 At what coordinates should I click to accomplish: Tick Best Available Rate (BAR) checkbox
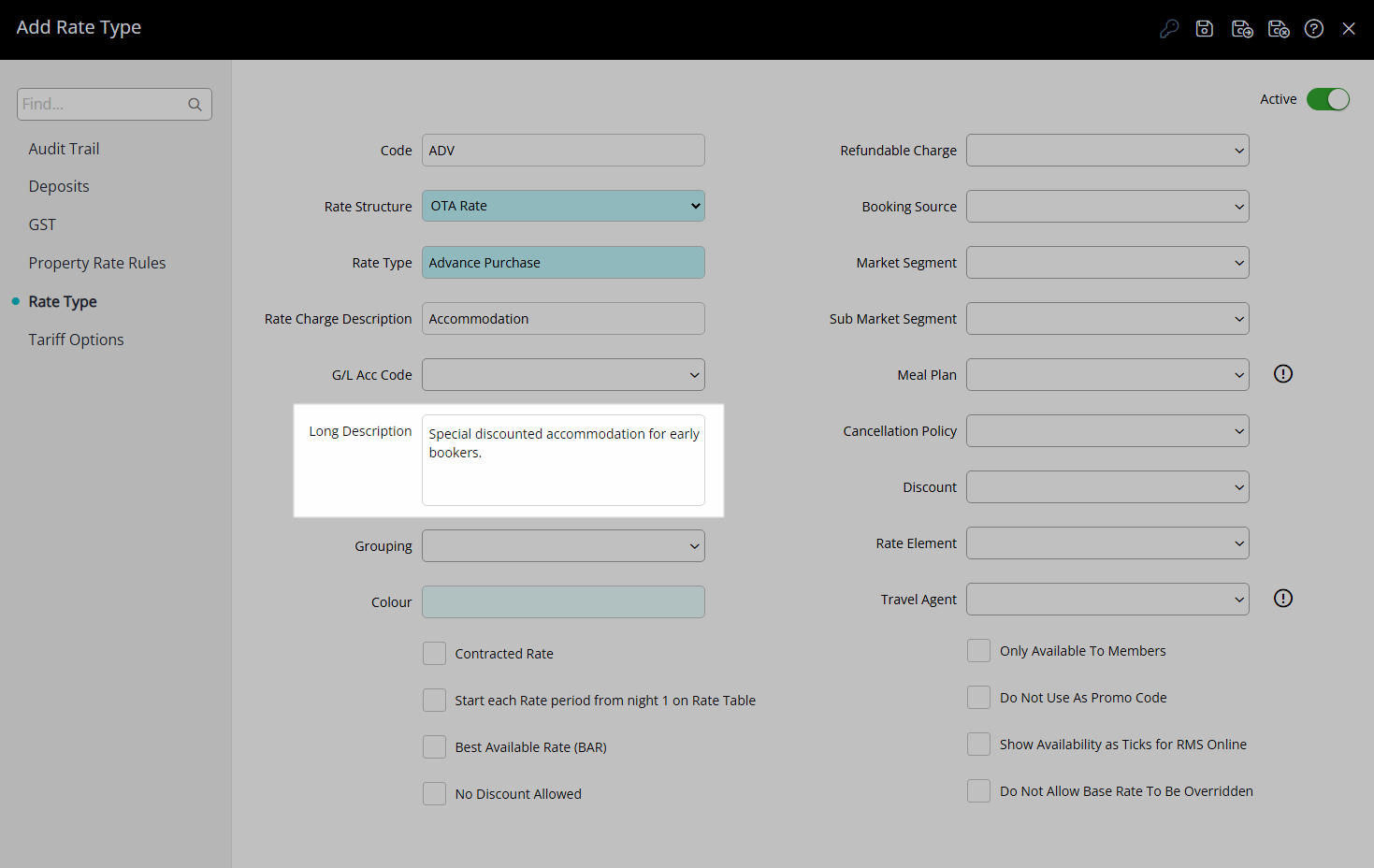[x=434, y=747]
